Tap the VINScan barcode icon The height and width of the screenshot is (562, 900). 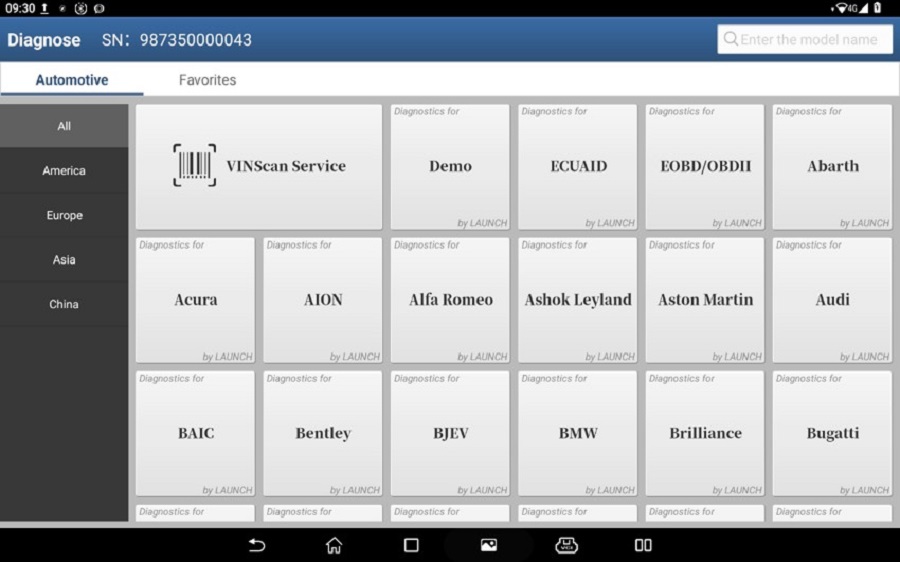pyautogui.click(x=195, y=165)
